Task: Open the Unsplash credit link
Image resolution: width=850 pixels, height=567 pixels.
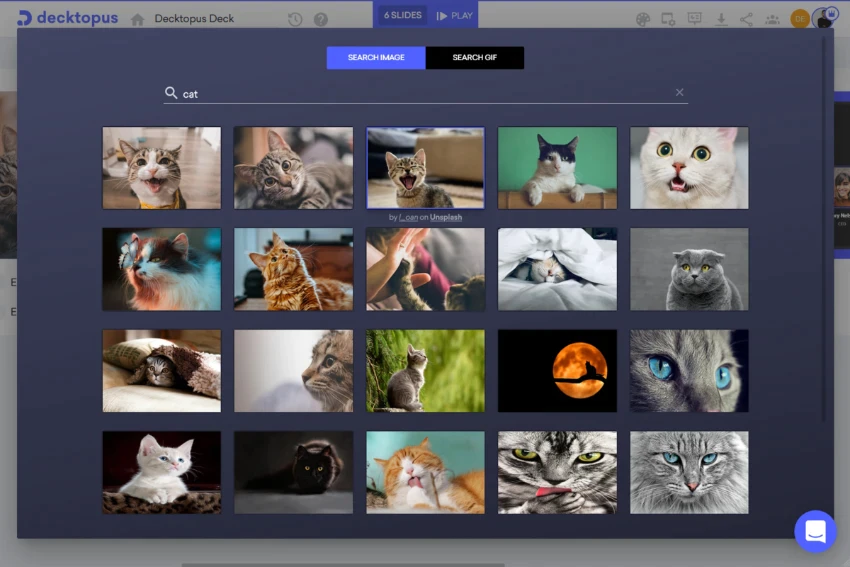Action: pos(446,217)
